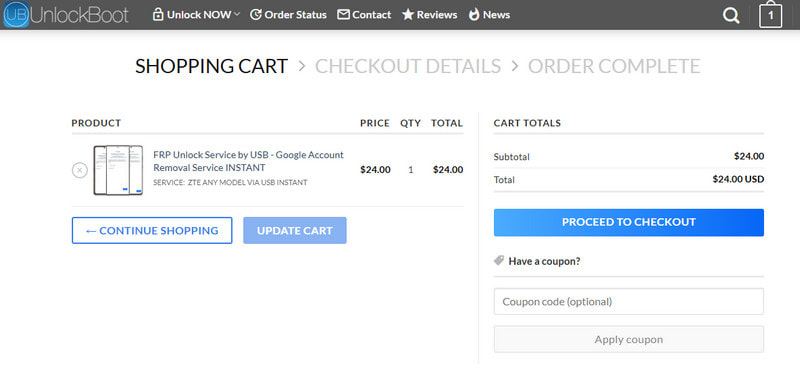Screen dimensions: 800x373
Task: Click the Order Complete step label
Action: click(614, 66)
